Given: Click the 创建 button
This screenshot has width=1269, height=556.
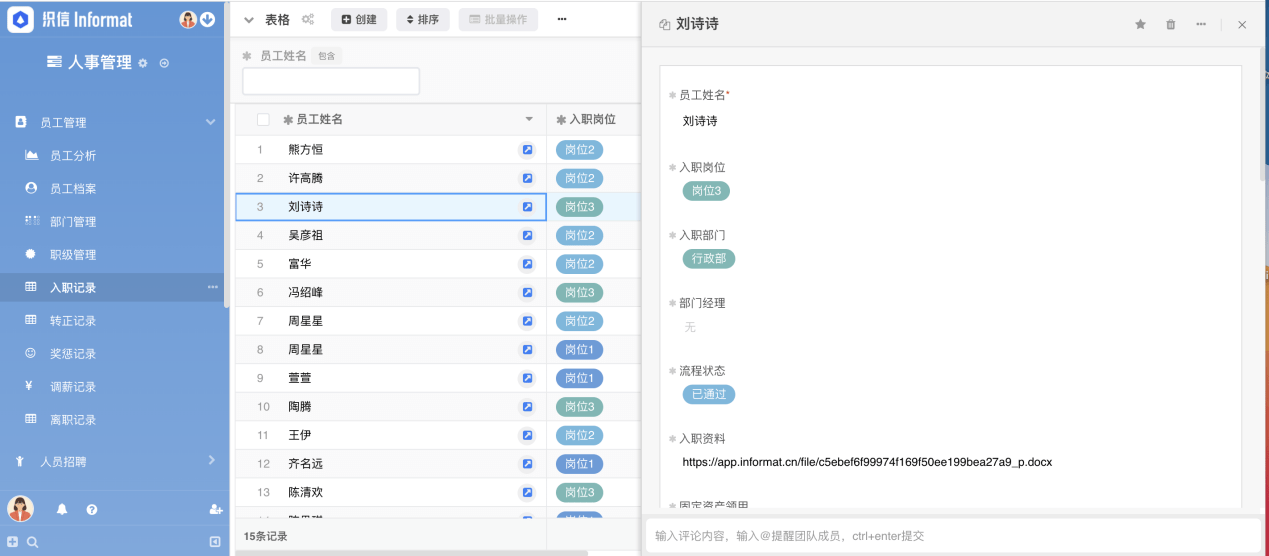Looking at the screenshot, I should point(359,19).
